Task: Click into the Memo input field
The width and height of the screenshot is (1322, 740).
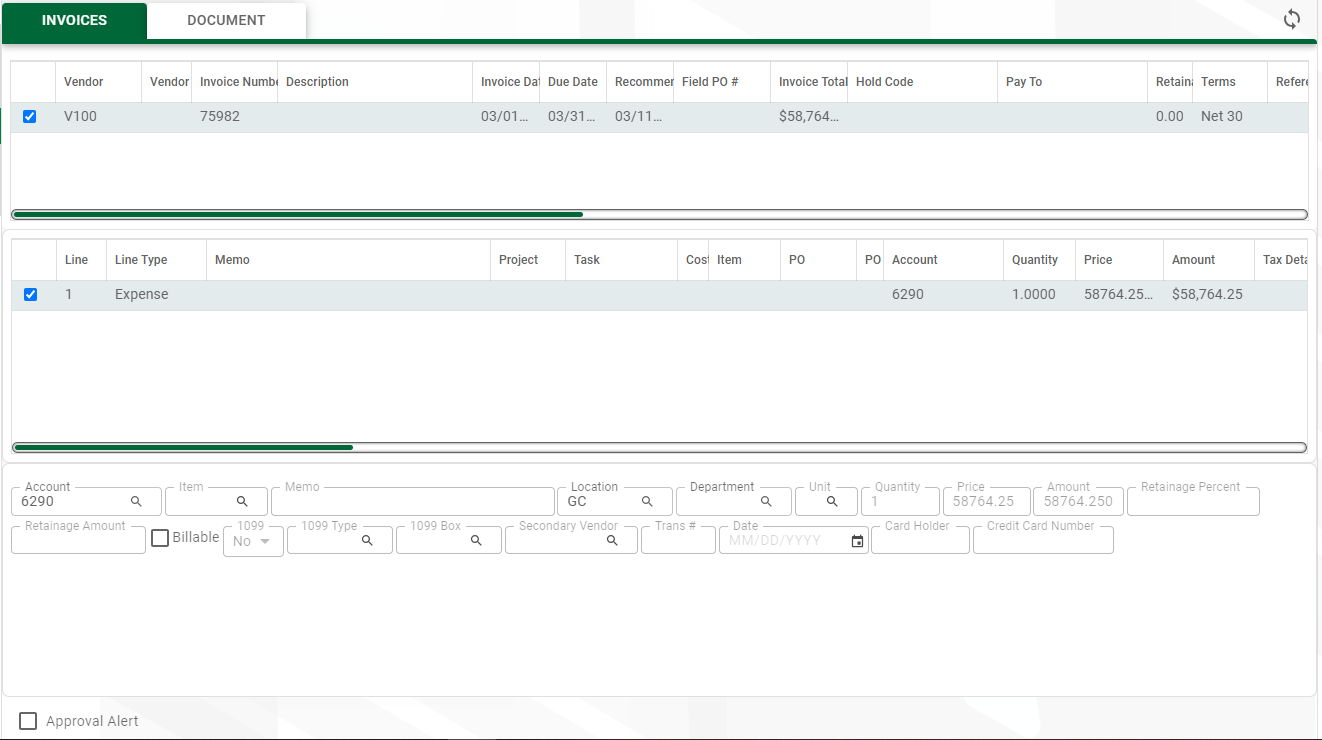Action: pos(412,501)
